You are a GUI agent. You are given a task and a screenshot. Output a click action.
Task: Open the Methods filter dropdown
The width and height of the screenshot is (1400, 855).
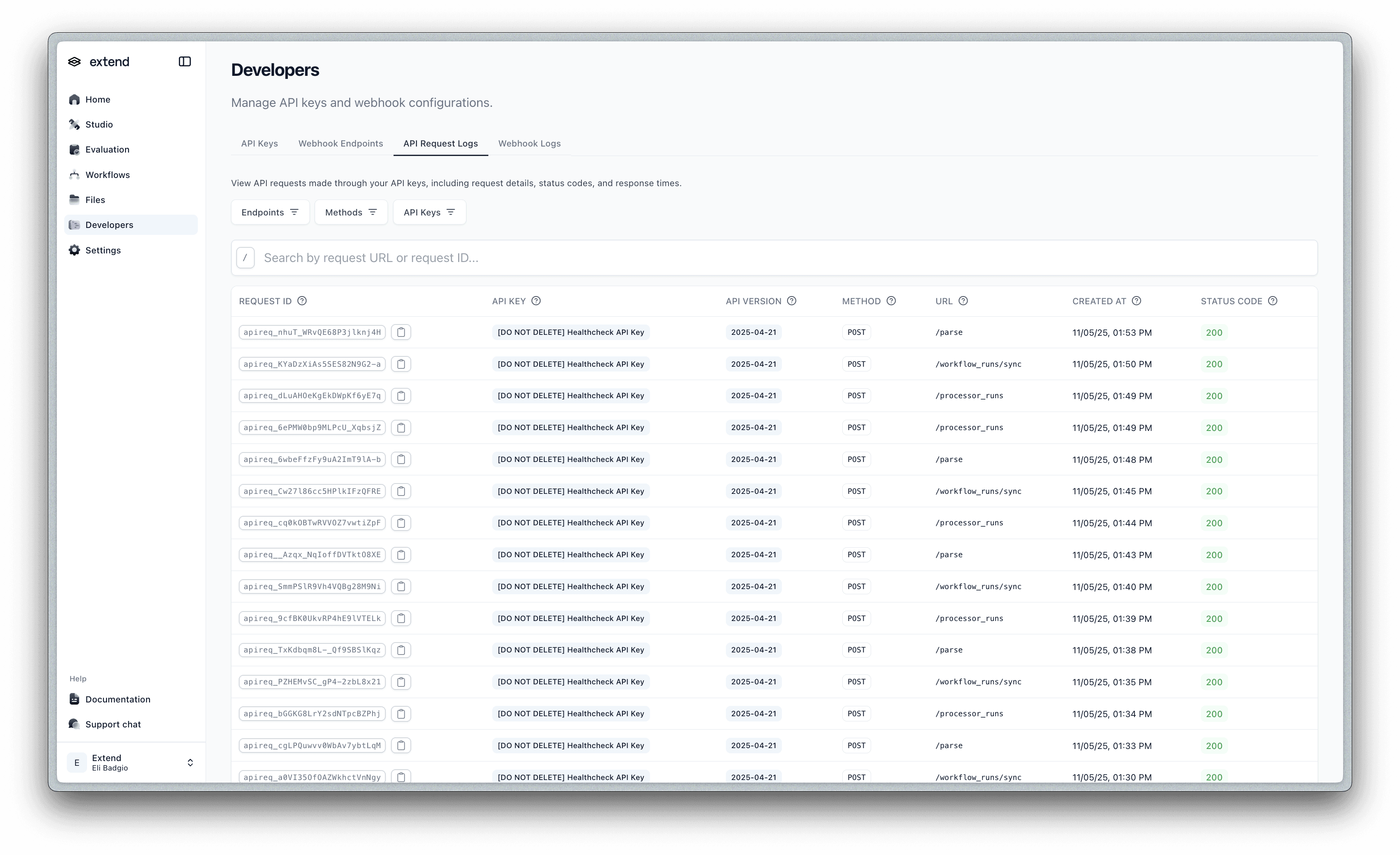coord(350,212)
